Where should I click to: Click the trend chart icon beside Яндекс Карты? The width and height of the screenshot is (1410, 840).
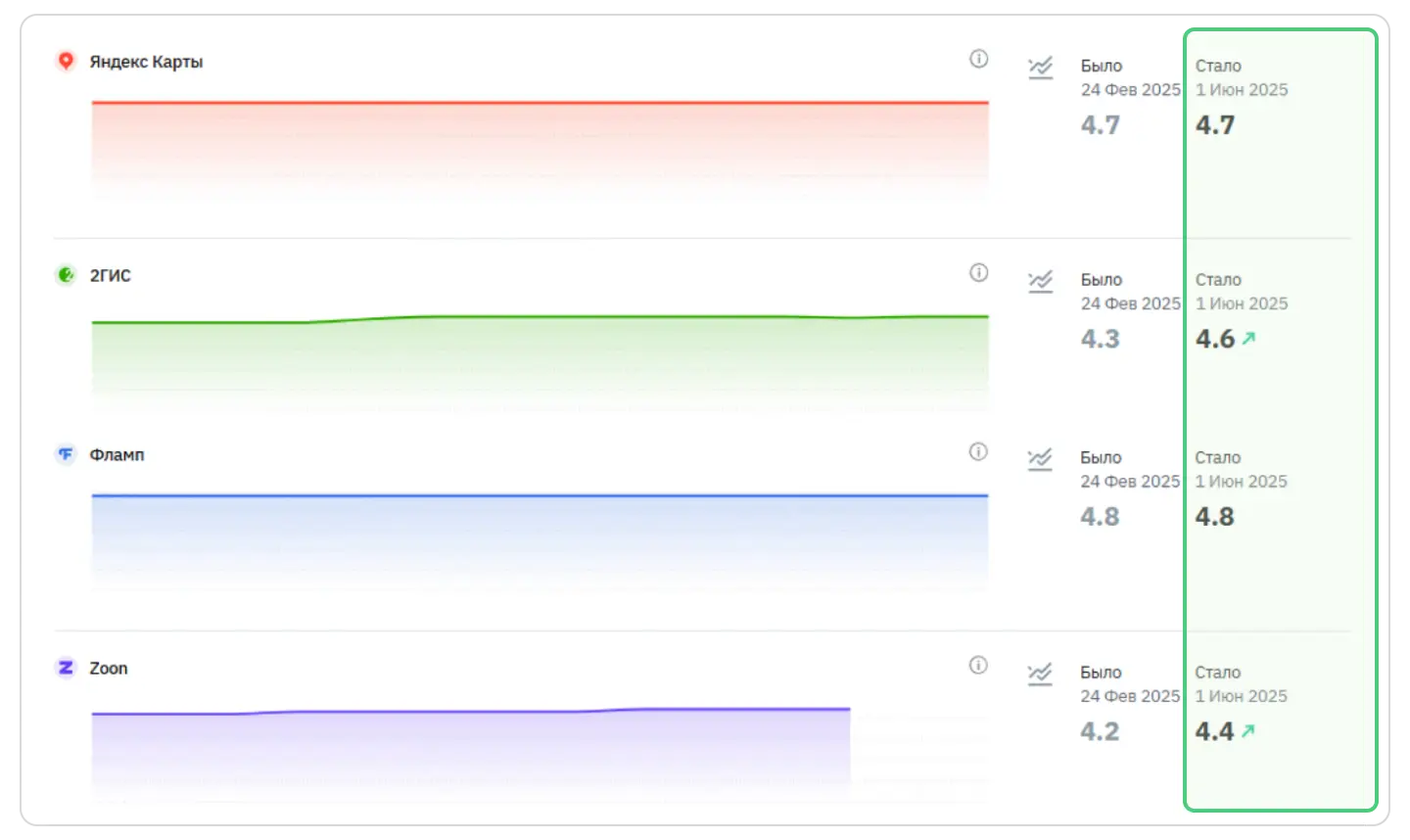1040,69
